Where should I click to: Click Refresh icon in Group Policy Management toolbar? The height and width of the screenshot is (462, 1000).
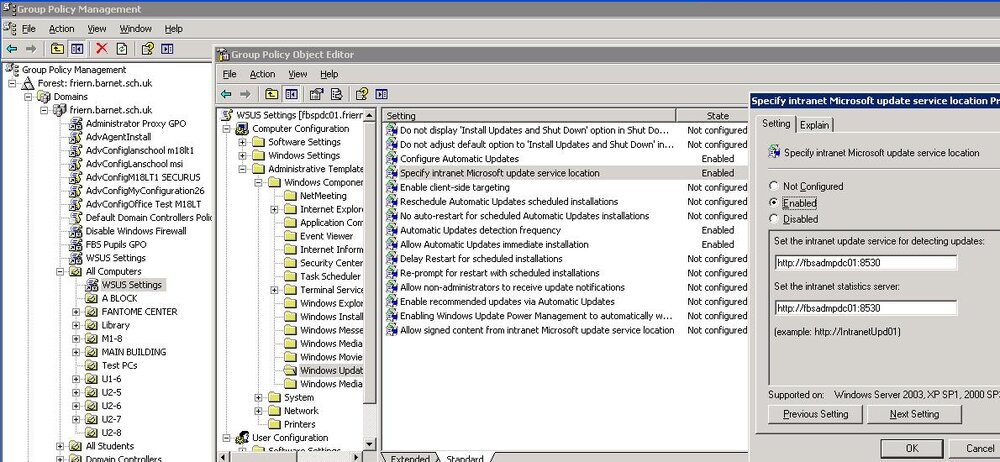(122, 48)
